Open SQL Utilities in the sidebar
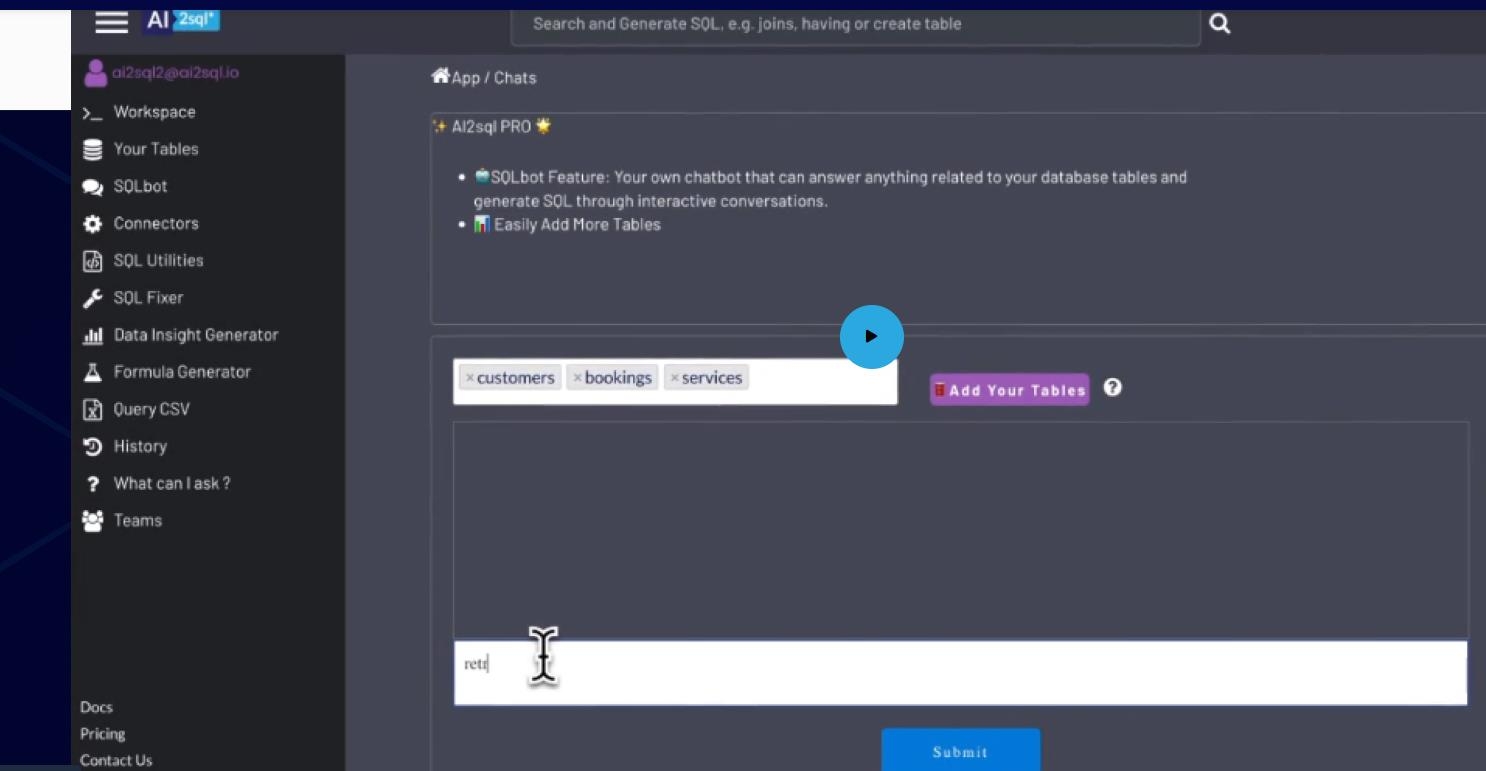Screen dimensions: 1486x771 coord(158,260)
